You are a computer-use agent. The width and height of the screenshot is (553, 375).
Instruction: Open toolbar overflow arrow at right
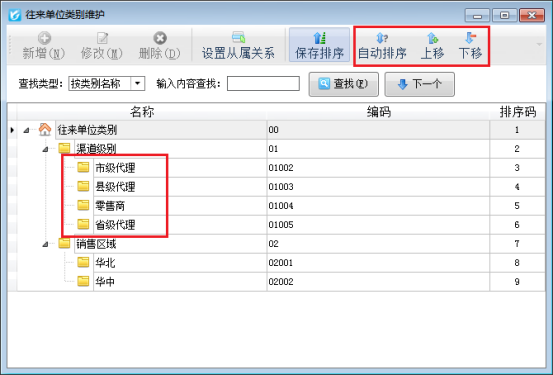539,44
